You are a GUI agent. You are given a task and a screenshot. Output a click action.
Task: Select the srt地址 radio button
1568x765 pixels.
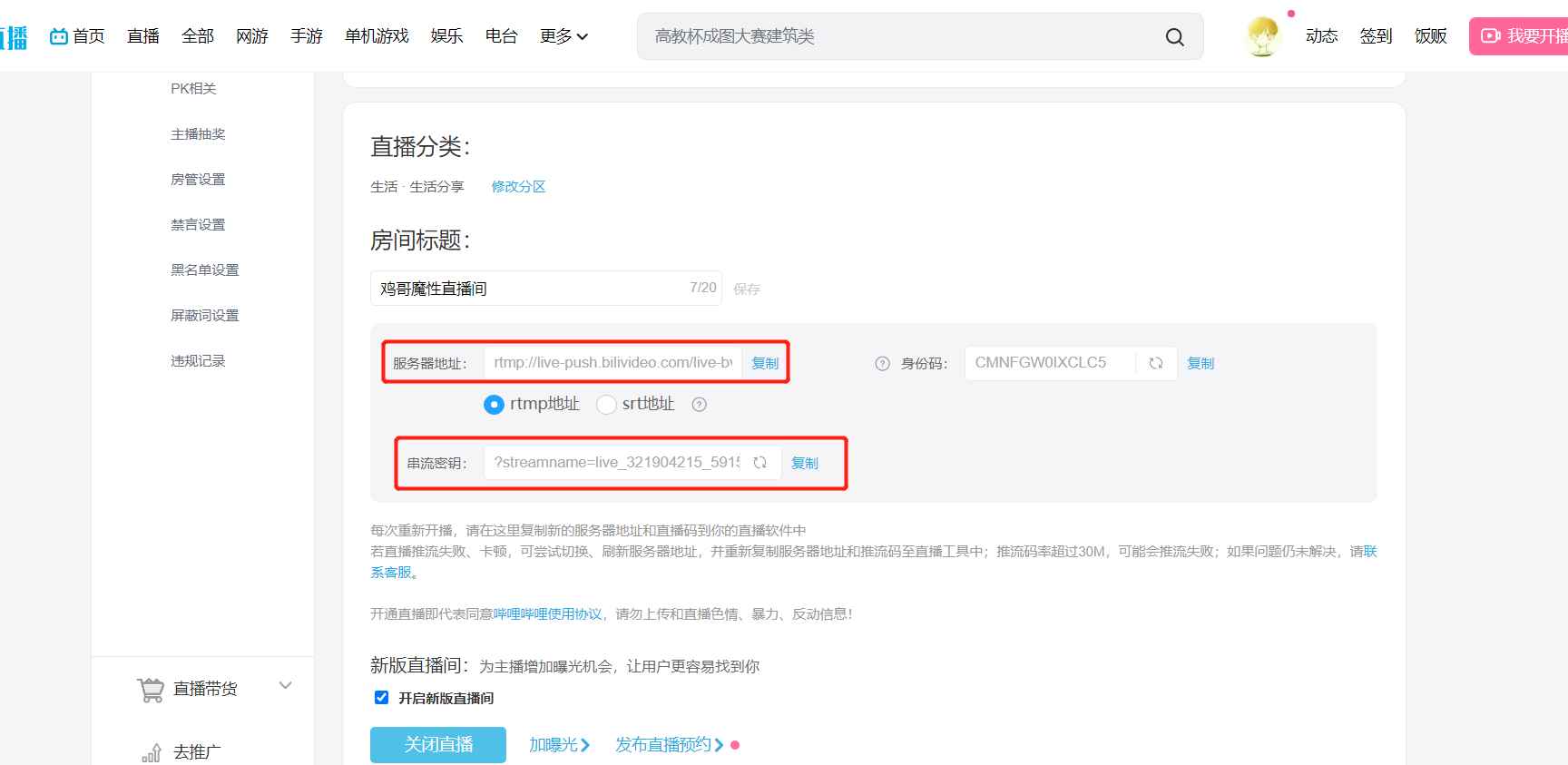pos(606,405)
